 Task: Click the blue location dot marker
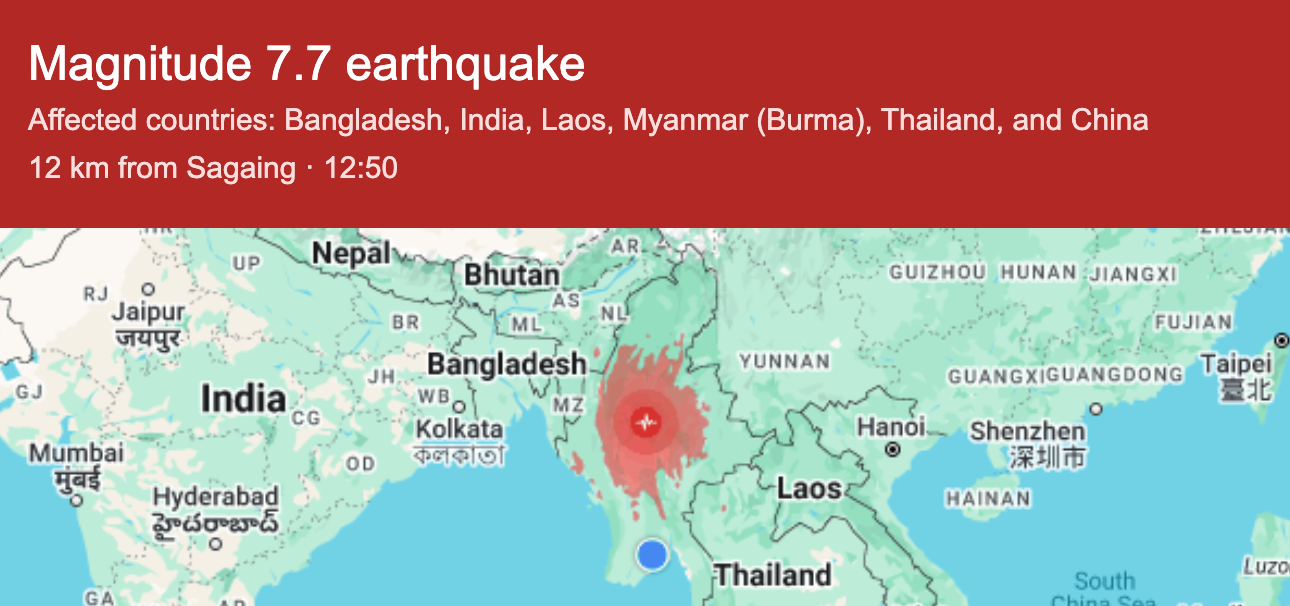point(652,554)
